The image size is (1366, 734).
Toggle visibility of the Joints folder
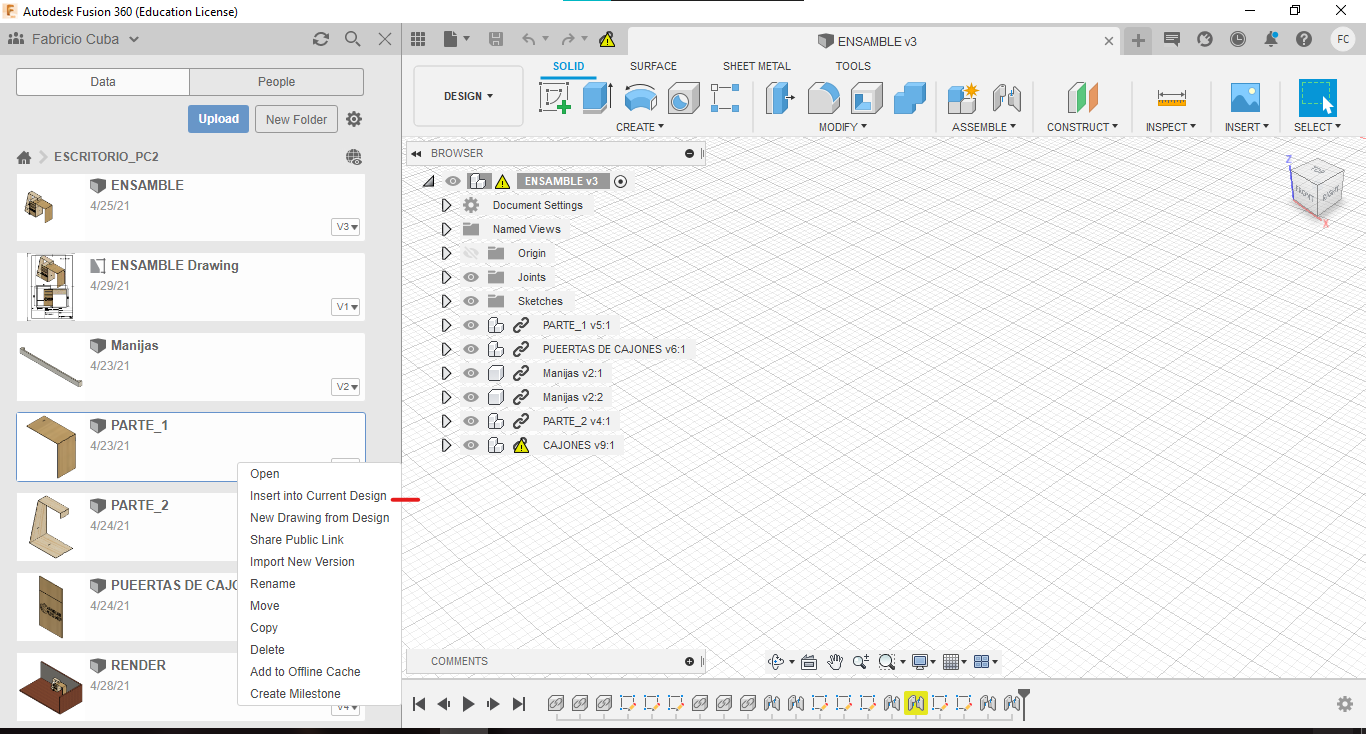(x=471, y=277)
